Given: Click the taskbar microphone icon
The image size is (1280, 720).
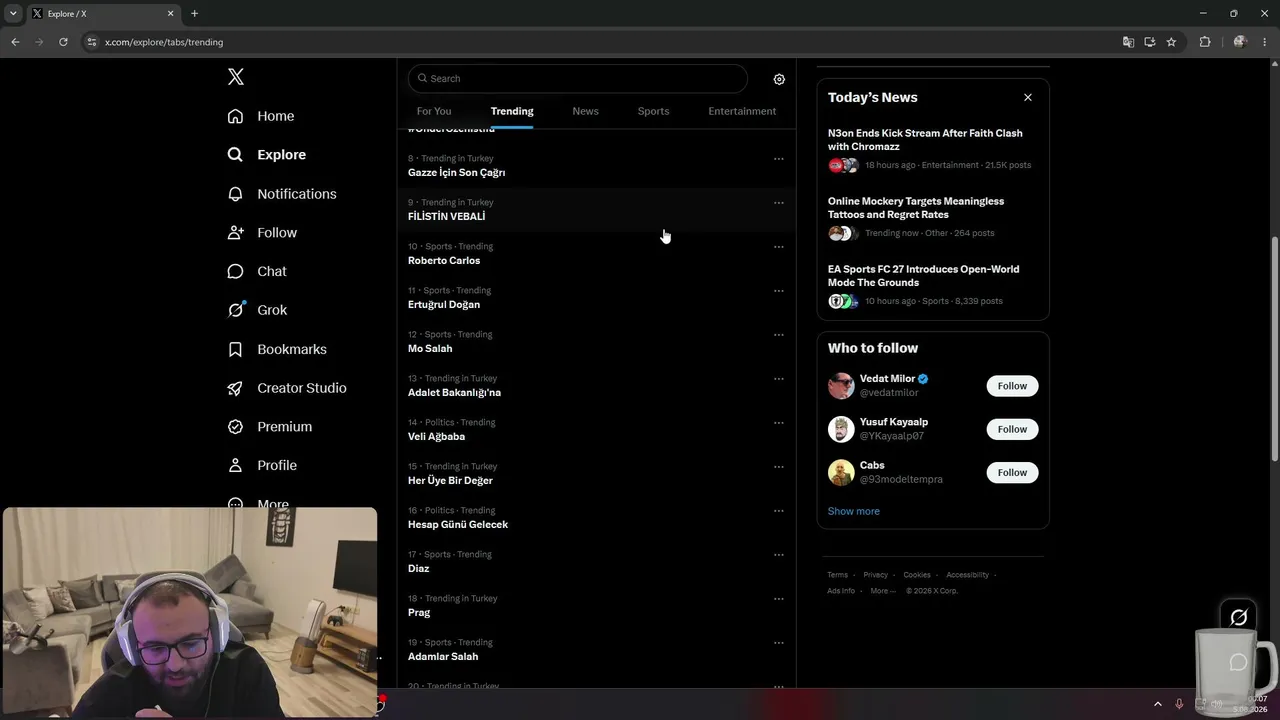Looking at the screenshot, I should [1179, 704].
